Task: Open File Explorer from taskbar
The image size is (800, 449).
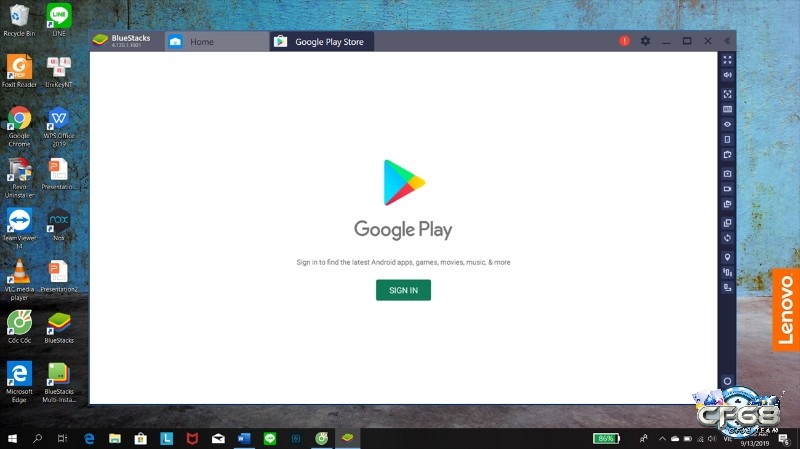Action: click(x=115, y=438)
